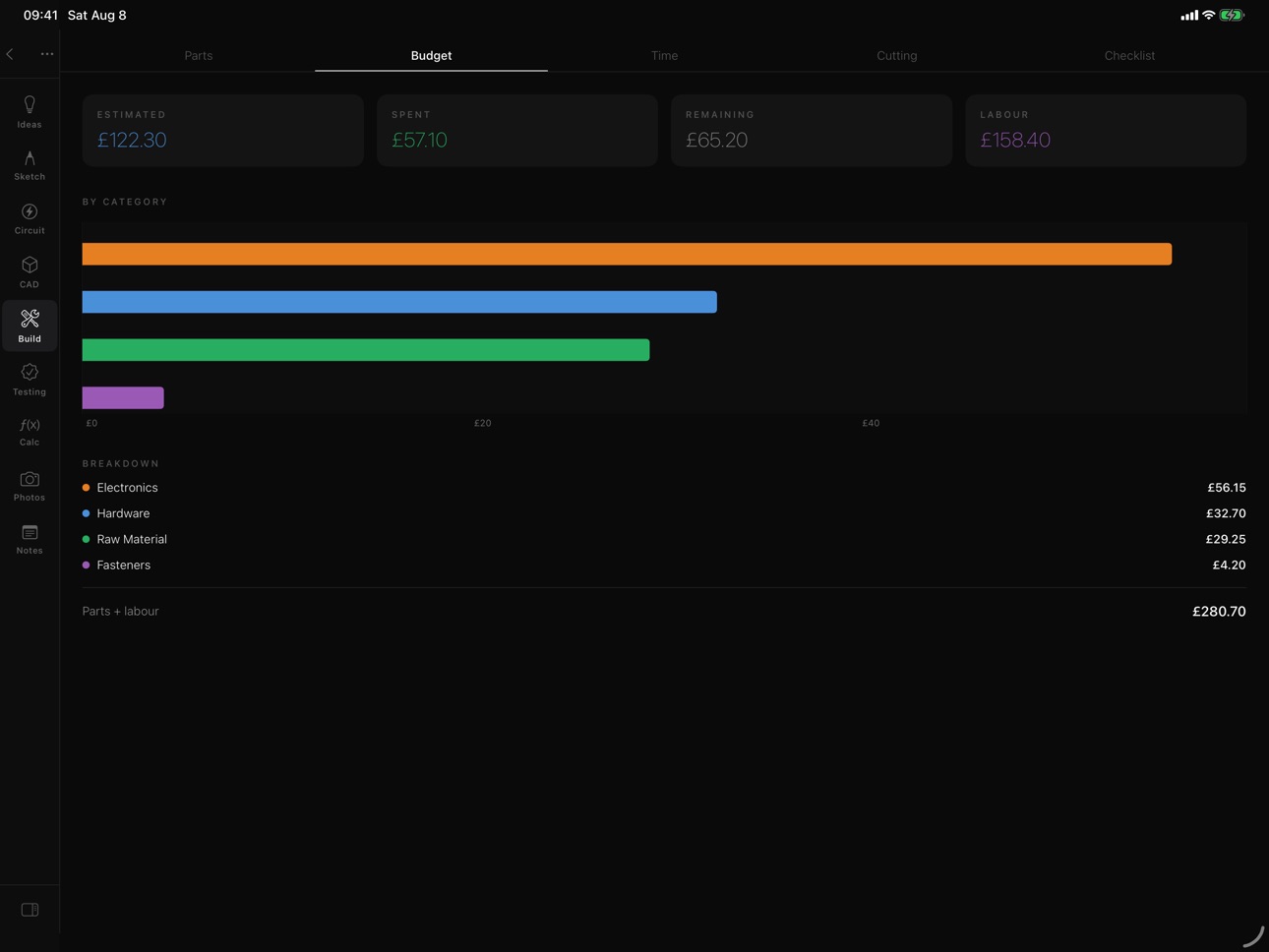
Task: Click the £4.20 Fasteners amount
Action: [x=1229, y=565]
